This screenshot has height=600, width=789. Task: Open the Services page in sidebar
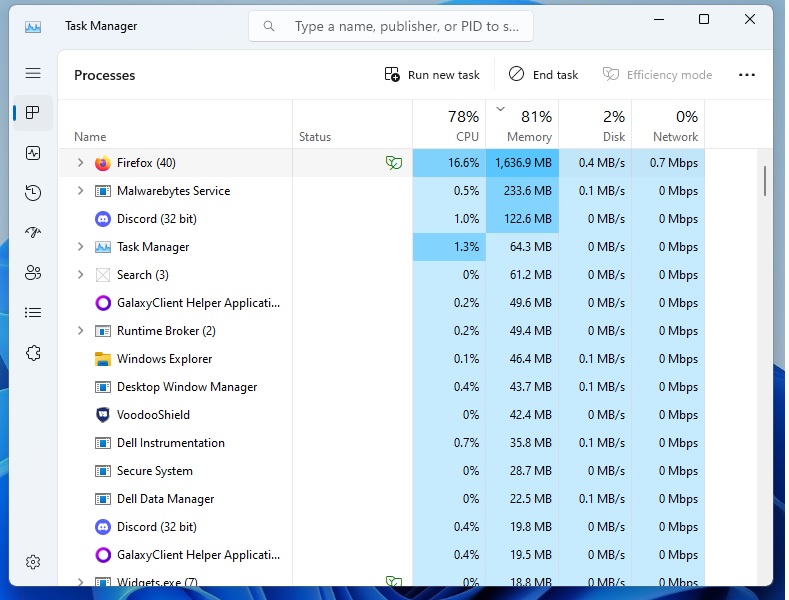pos(33,353)
